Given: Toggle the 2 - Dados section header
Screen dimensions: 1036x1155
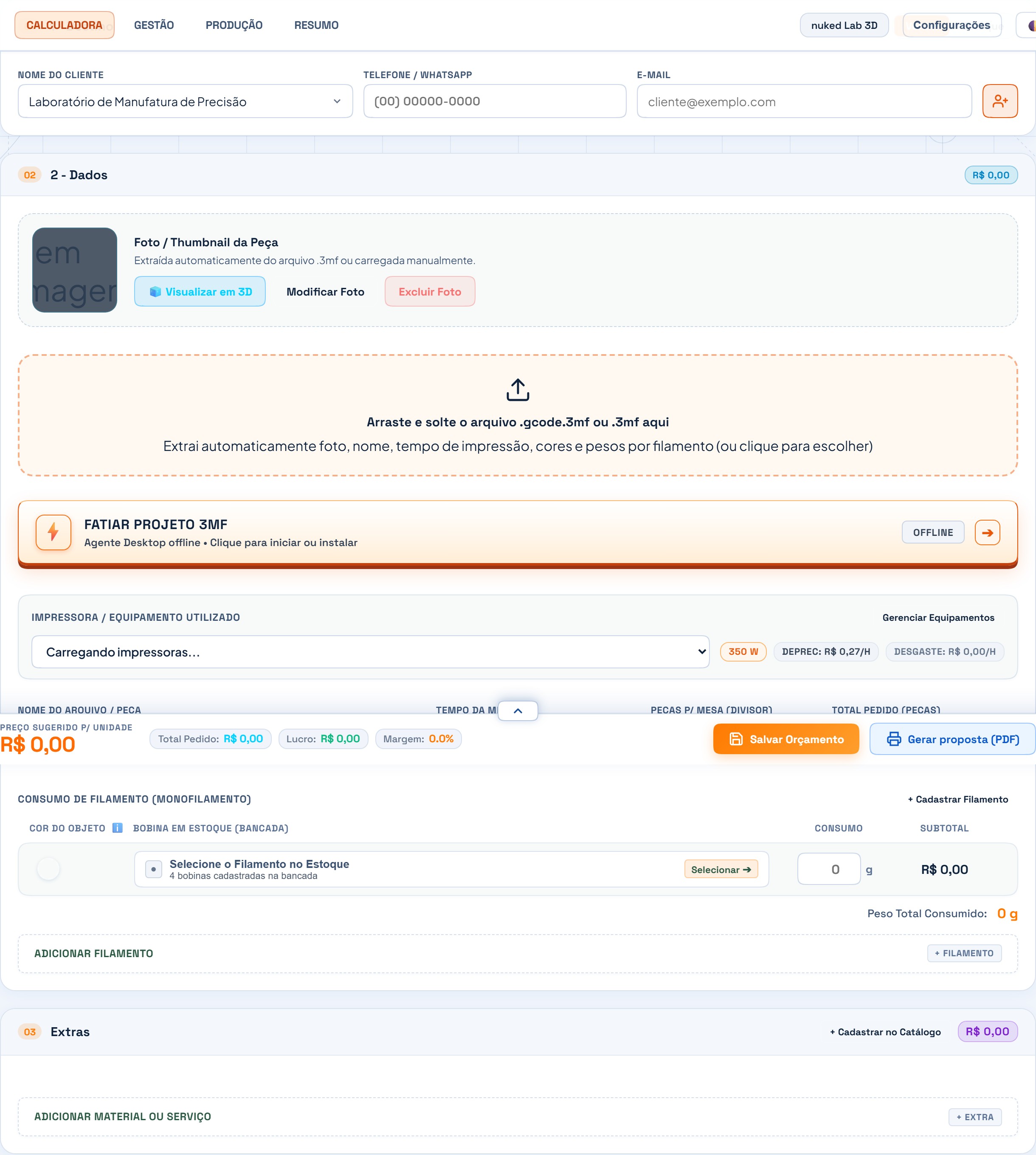Looking at the screenshot, I should tap(518, 175).
